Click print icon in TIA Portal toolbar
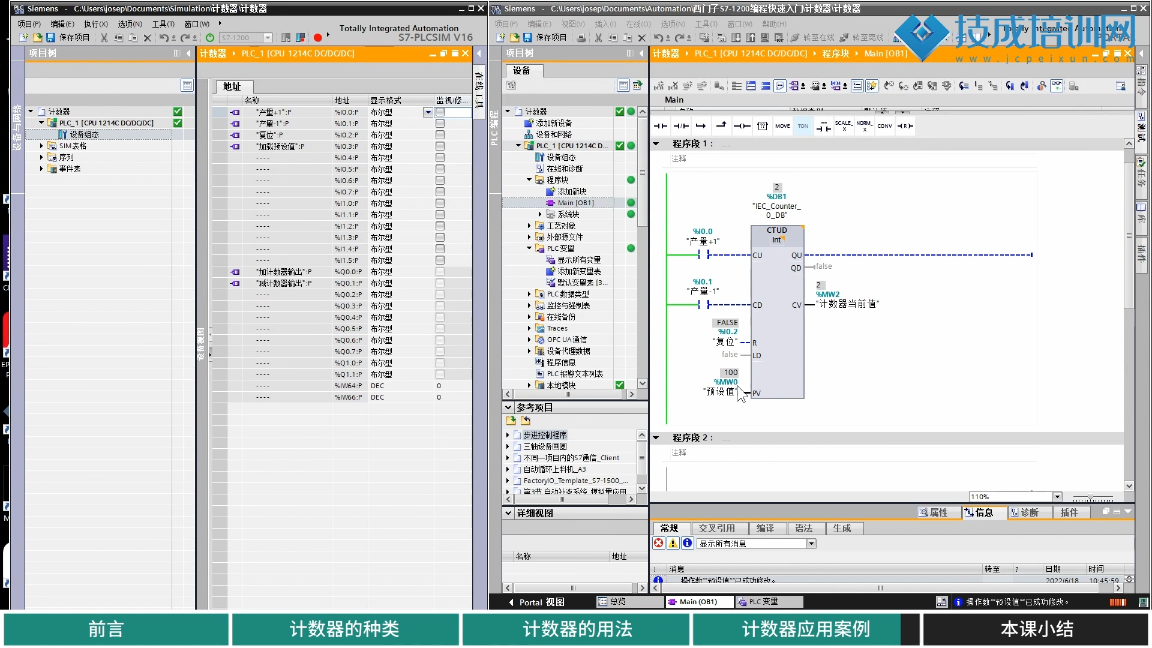This screenshot has height=648, width=1152. 581,37
